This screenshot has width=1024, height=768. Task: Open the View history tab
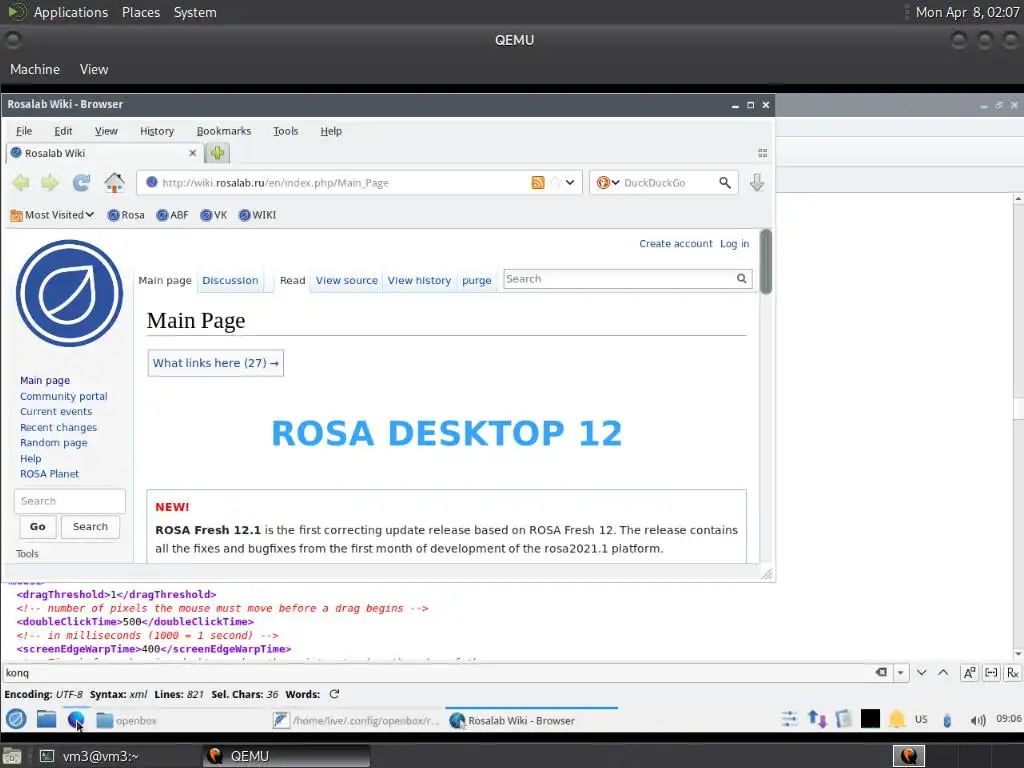[x=419, y=280]
